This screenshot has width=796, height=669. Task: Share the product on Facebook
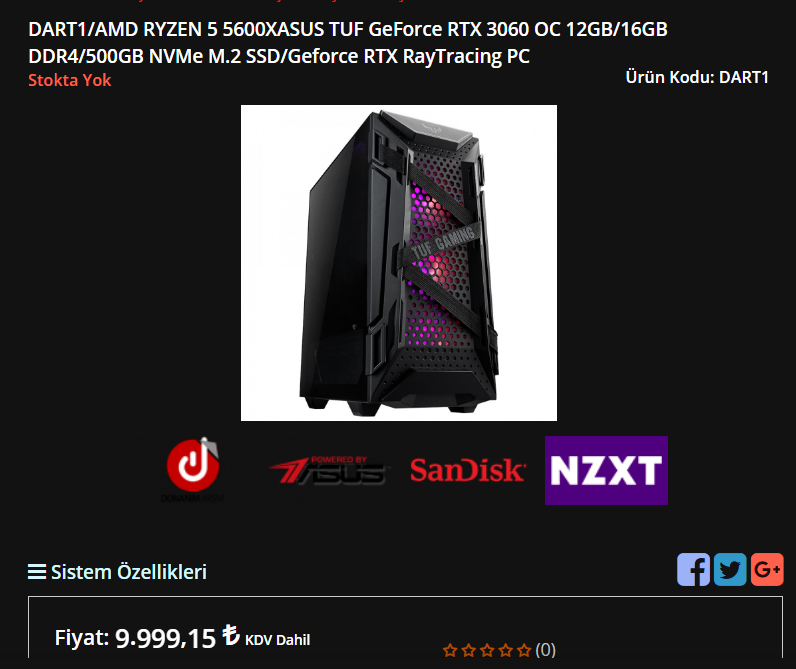click(x=693, y=570)
